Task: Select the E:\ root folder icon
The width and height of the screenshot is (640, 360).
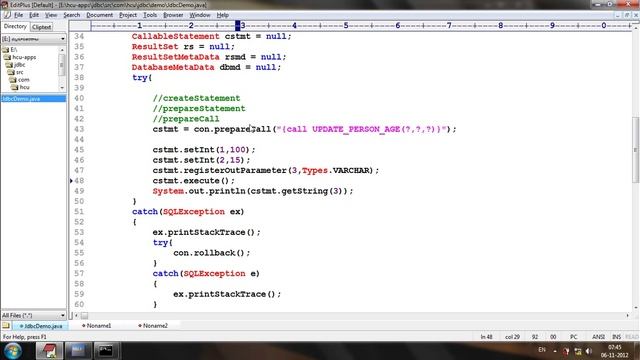Action: point(6,50)
